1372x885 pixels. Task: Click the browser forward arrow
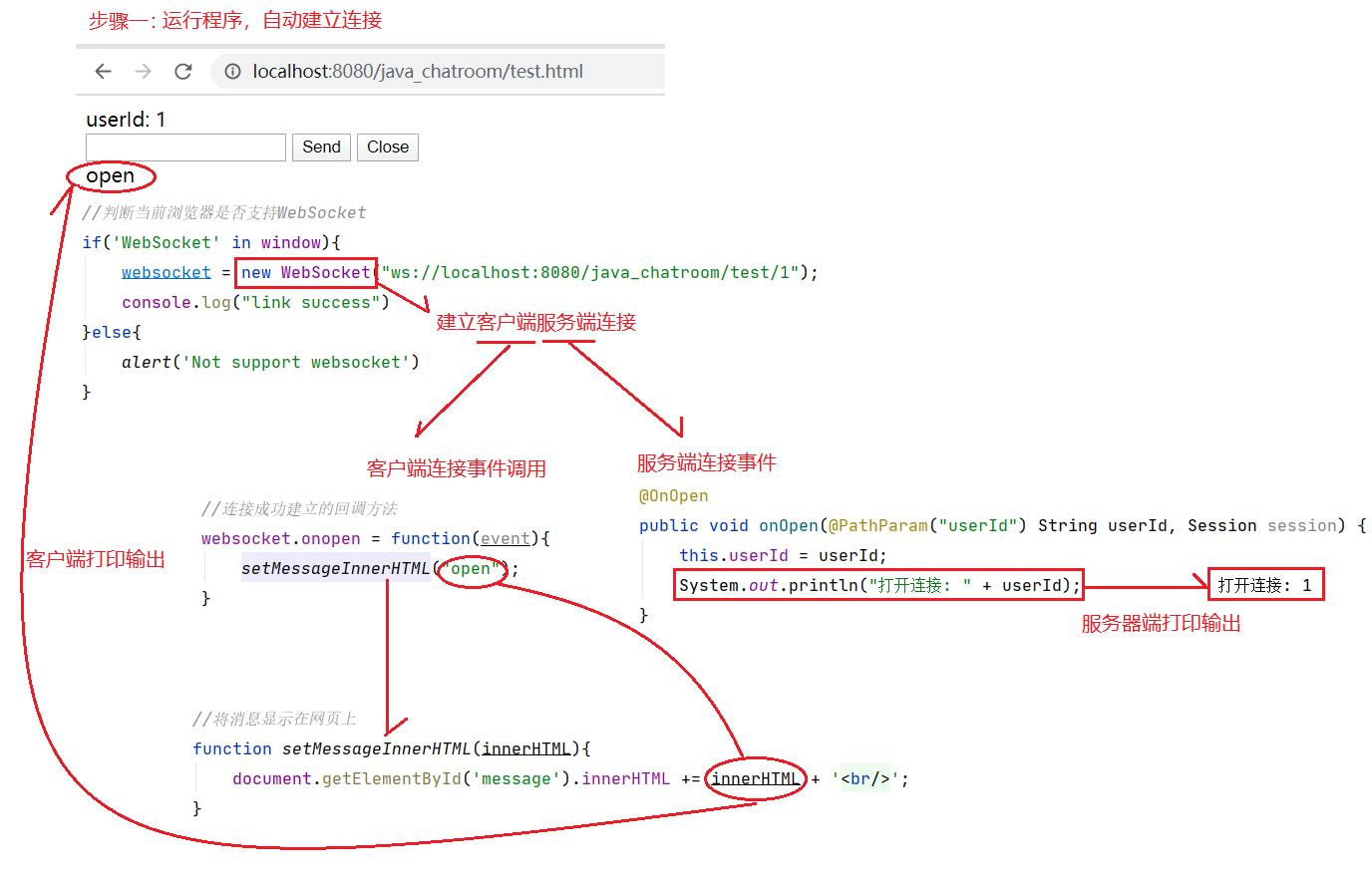(143, 71)
